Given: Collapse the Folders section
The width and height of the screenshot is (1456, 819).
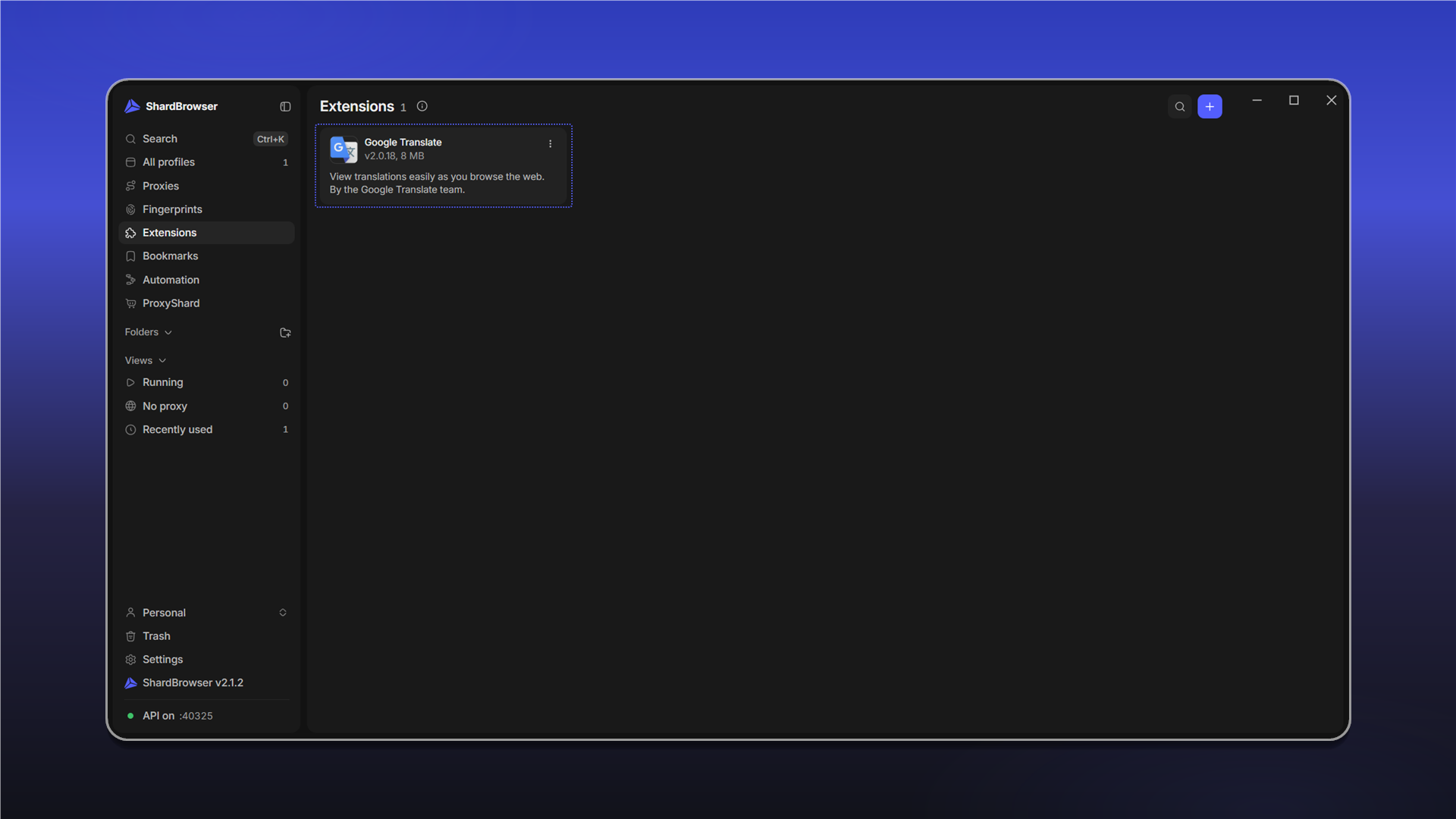Looking at the screenshot, I should (149, 332).
